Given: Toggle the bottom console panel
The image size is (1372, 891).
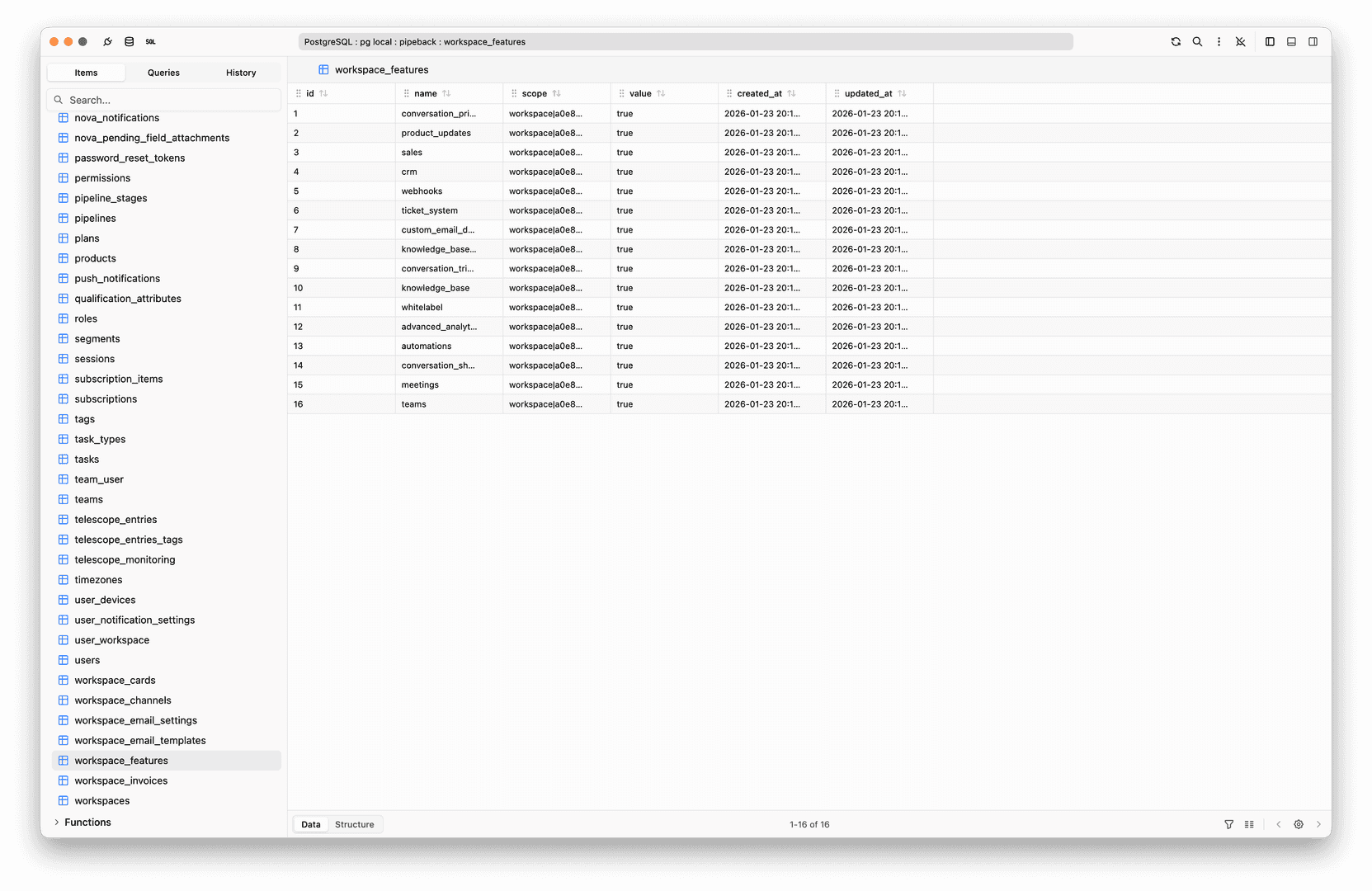Looking at the screenshot, I should (1291, 42).
